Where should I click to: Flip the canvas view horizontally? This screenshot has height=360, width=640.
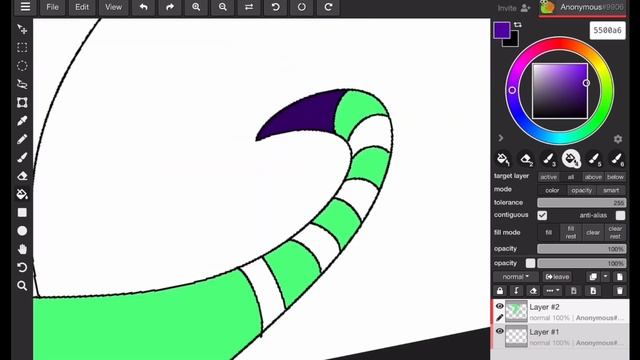coord(249,7)
